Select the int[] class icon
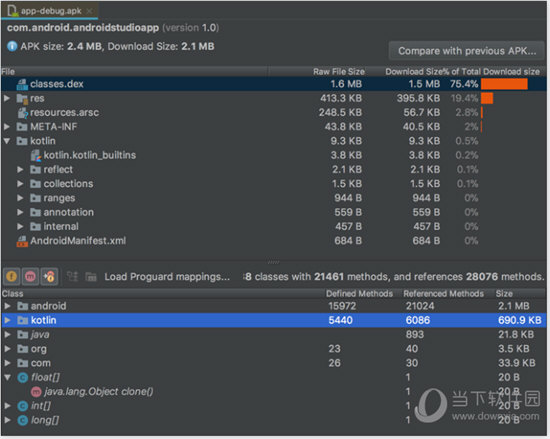Image resolution: width=550 pixels, height=439 pixels. pos(23,406)
